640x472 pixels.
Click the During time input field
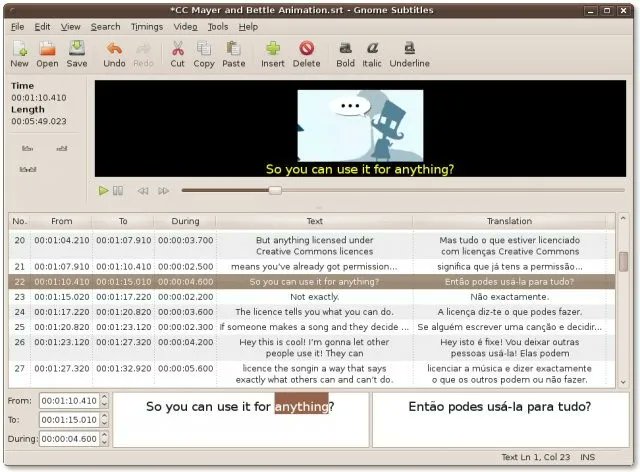[x=69, y=439]
